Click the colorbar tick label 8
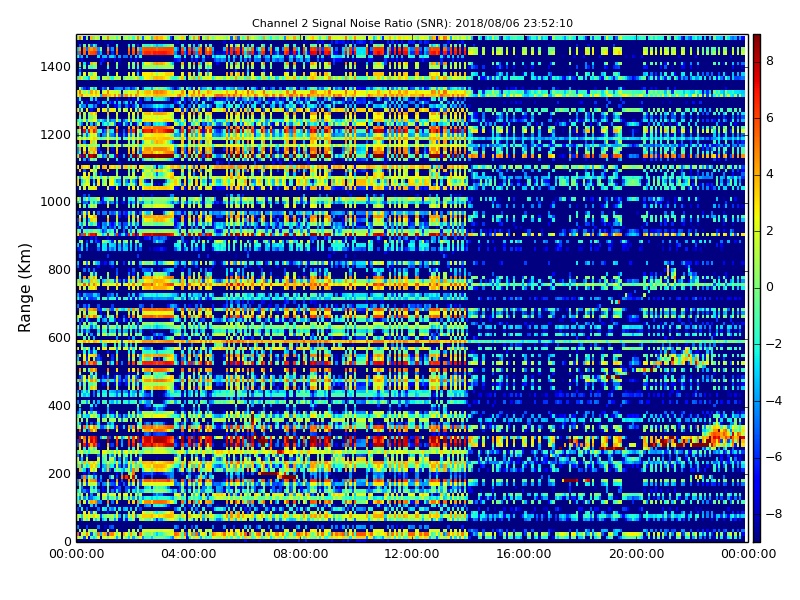Screen dimensions: 800x600 click(770, 61)
